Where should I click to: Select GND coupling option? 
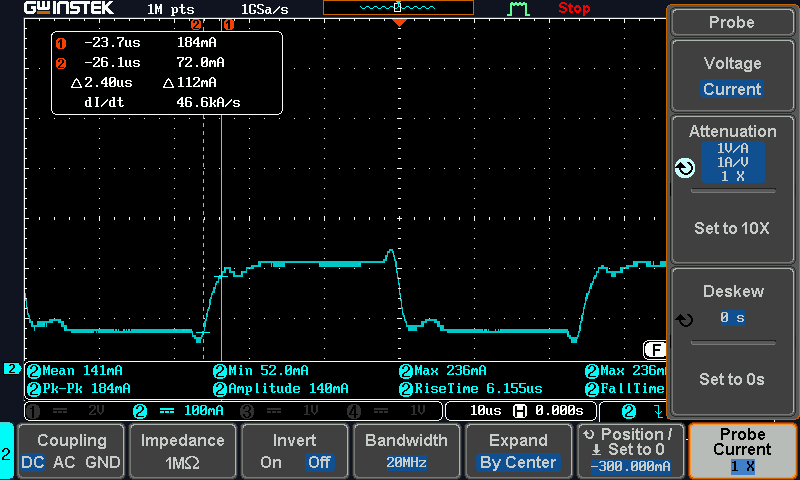click(102, 463)
